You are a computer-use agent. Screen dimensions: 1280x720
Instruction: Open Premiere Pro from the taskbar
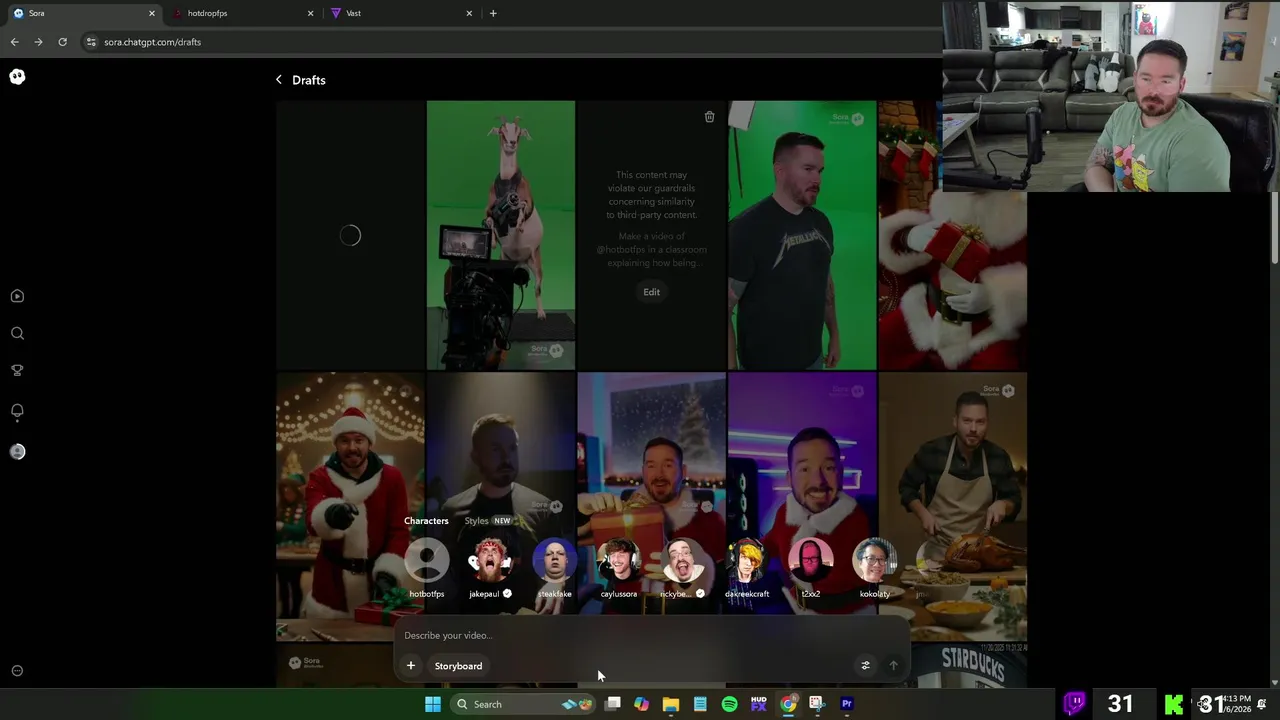point(846,704)
